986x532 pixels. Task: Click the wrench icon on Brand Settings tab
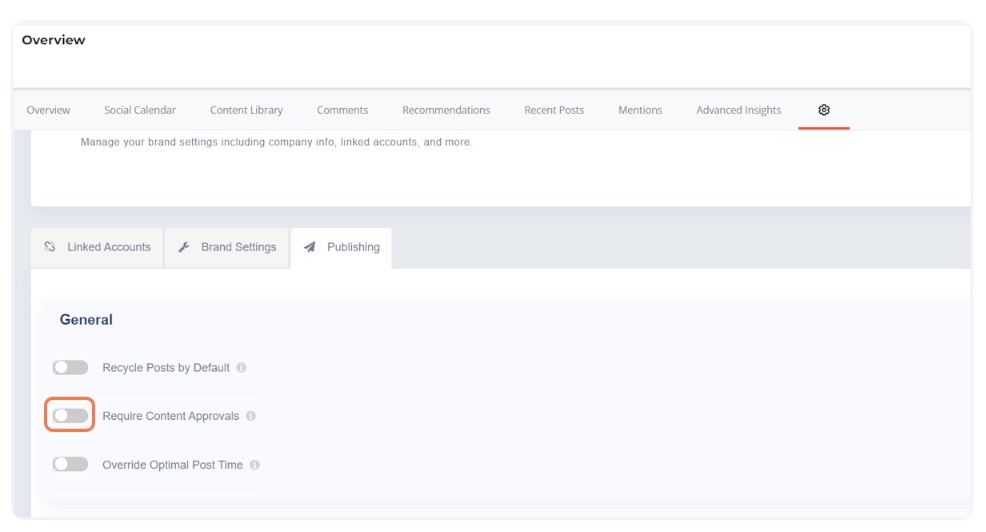[x=184, y=247]
